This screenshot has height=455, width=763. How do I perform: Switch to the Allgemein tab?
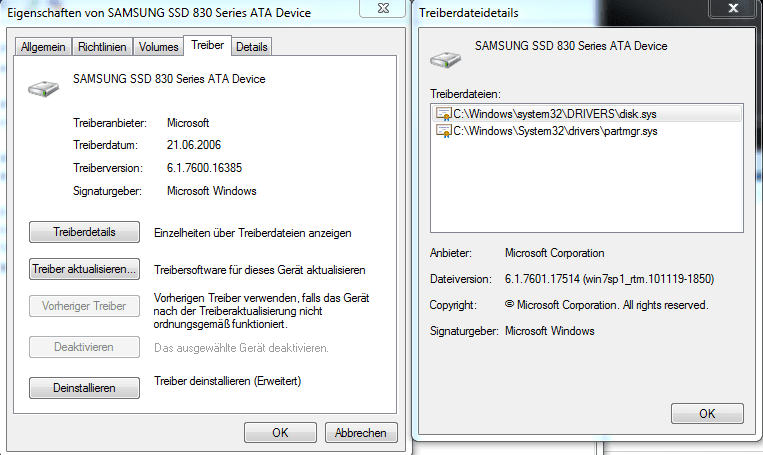point(43,47)
